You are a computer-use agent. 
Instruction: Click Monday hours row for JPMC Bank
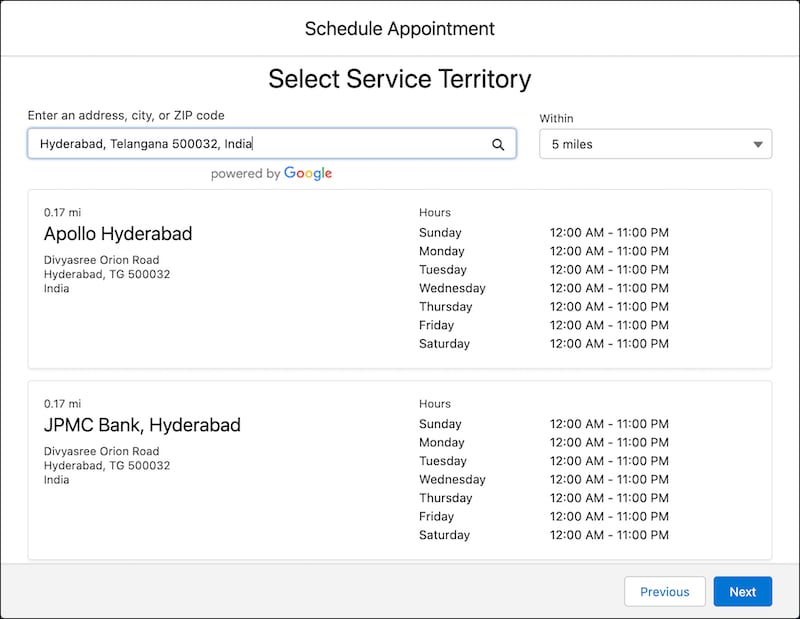point(544,442)
